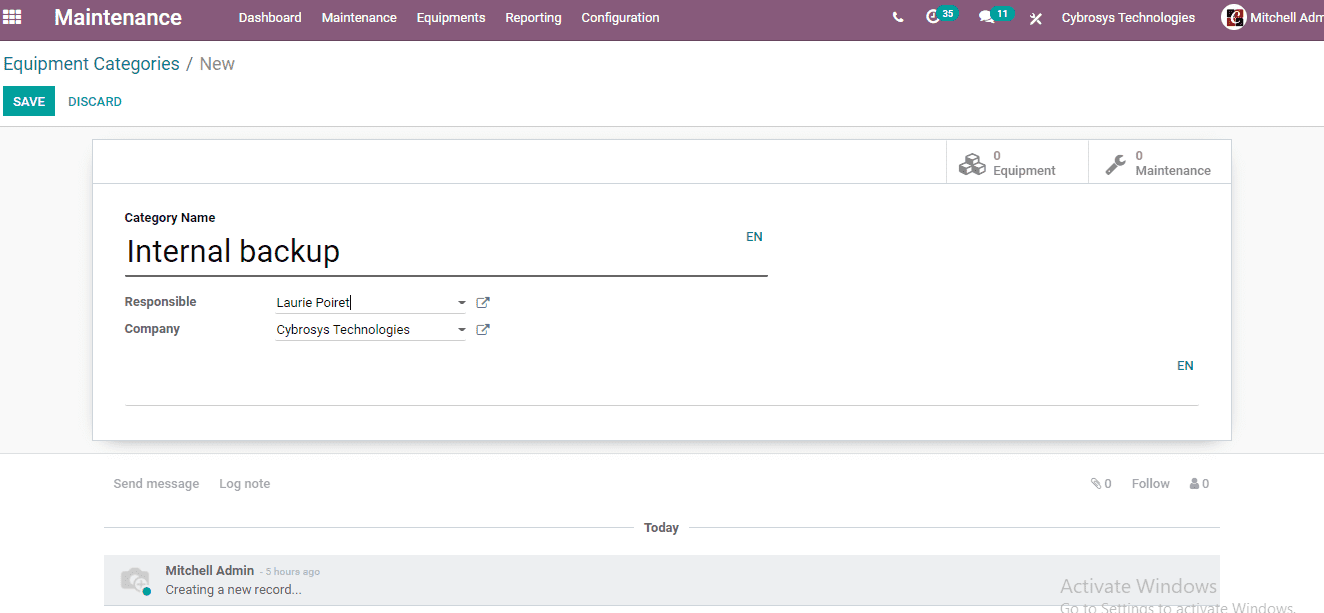Click the followers person icon
The height and width of the screenshot is (613, 1324).
click(1194, 484)
